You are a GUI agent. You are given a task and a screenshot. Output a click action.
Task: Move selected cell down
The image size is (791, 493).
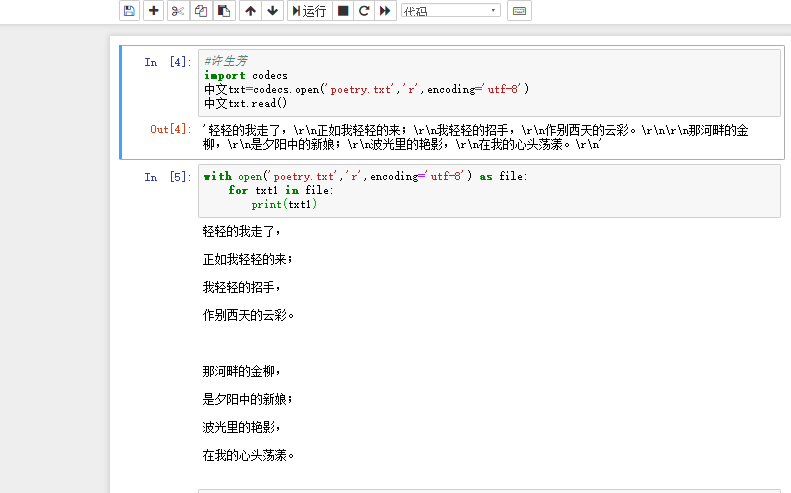coord(272,11)
